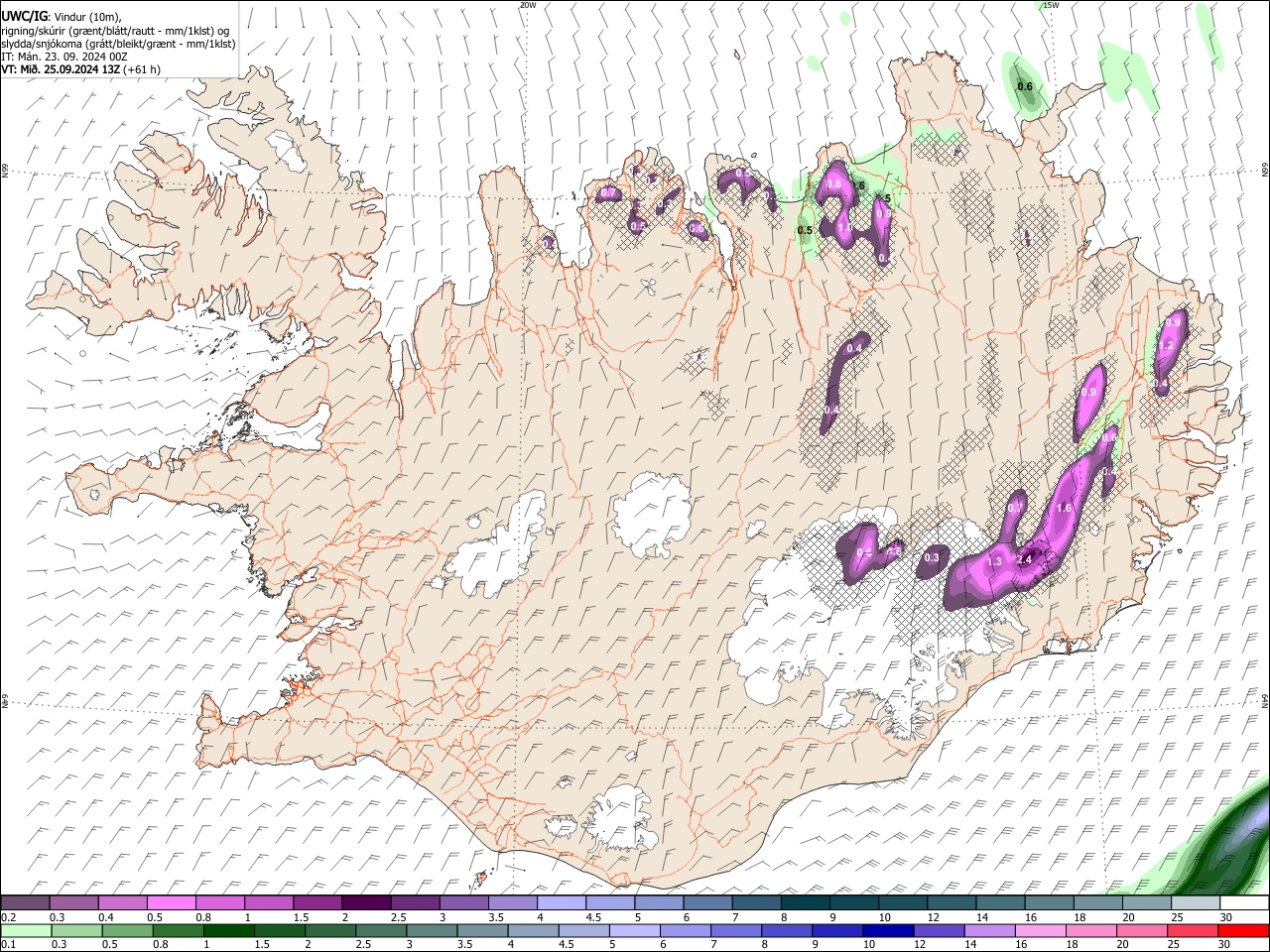Select the 15W longitude label at the top edge
The height and width of the screenshot is (952, 1270).
coord(1051,5)
